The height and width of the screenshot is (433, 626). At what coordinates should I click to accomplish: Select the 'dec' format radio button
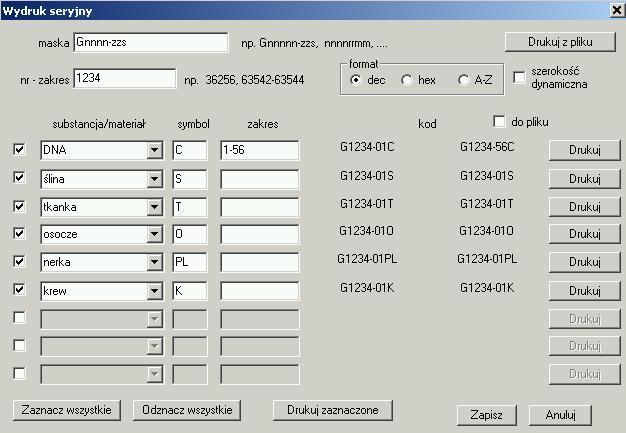click(355, 80)
